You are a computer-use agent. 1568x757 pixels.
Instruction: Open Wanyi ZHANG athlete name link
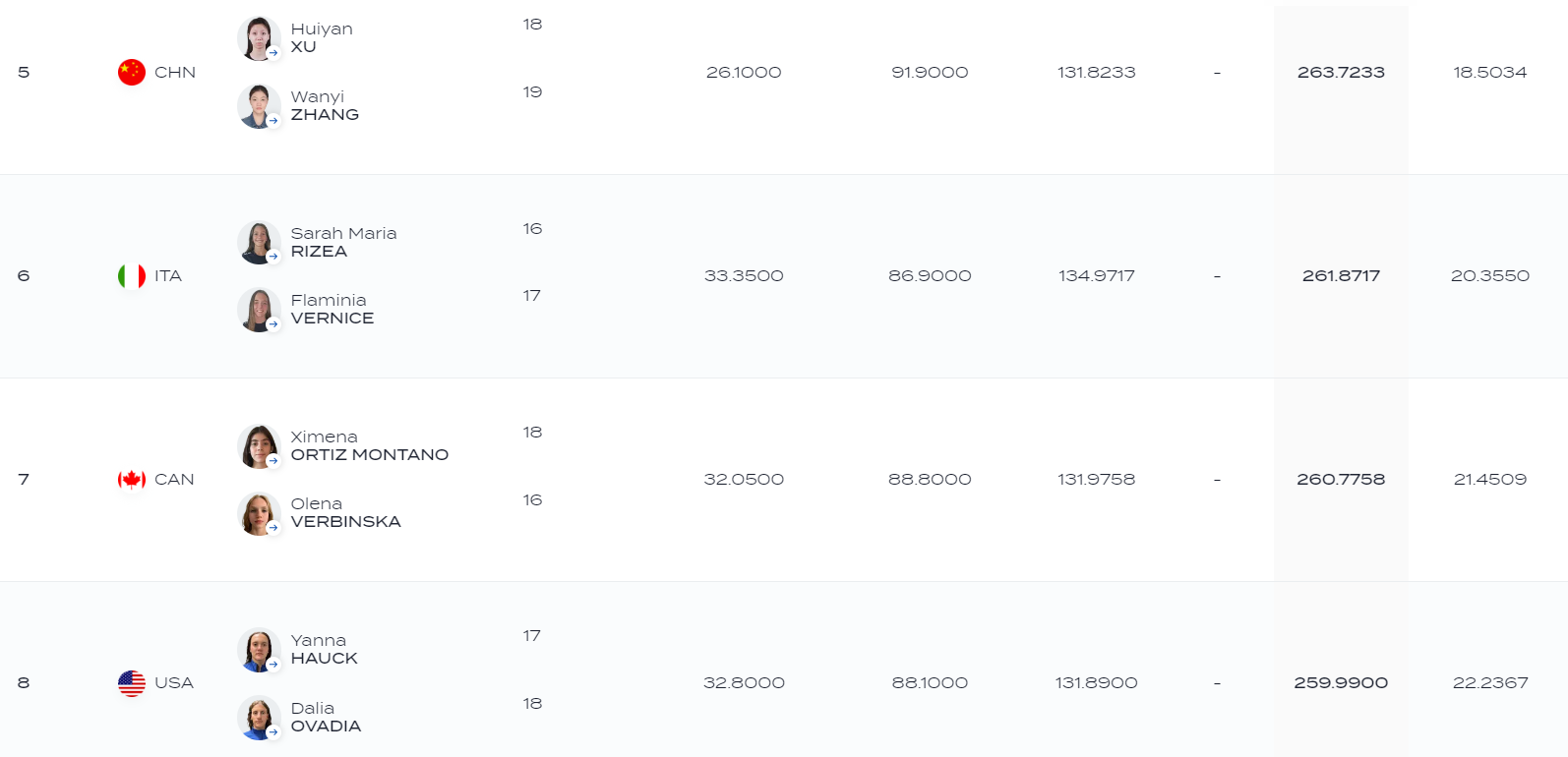pyautogui.click(x=325, y=105)
